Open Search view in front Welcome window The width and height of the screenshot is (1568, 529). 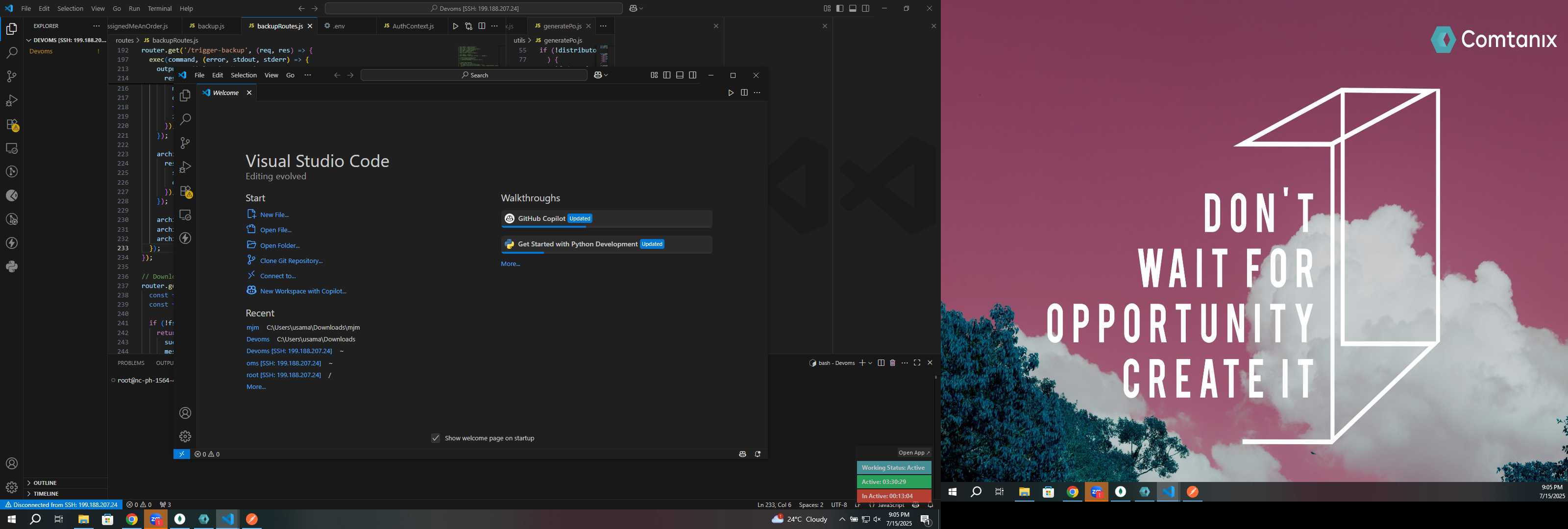click(186, 120)
